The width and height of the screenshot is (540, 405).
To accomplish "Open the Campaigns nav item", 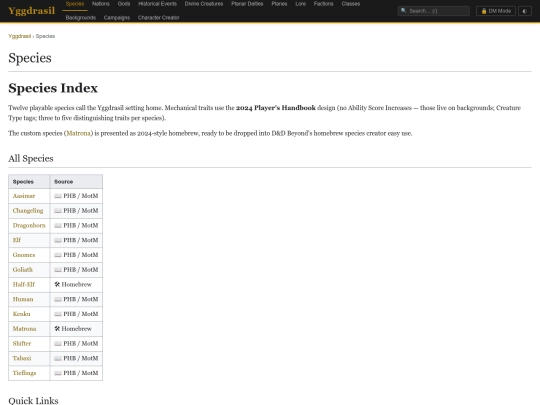I will (x=117, y=18).
